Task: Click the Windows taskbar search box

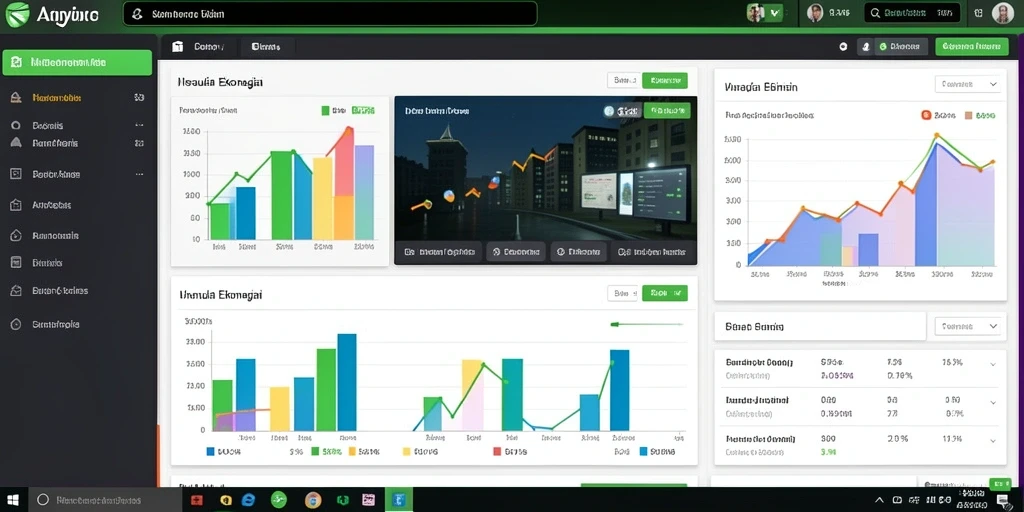Action: click(x=104, y=500)
